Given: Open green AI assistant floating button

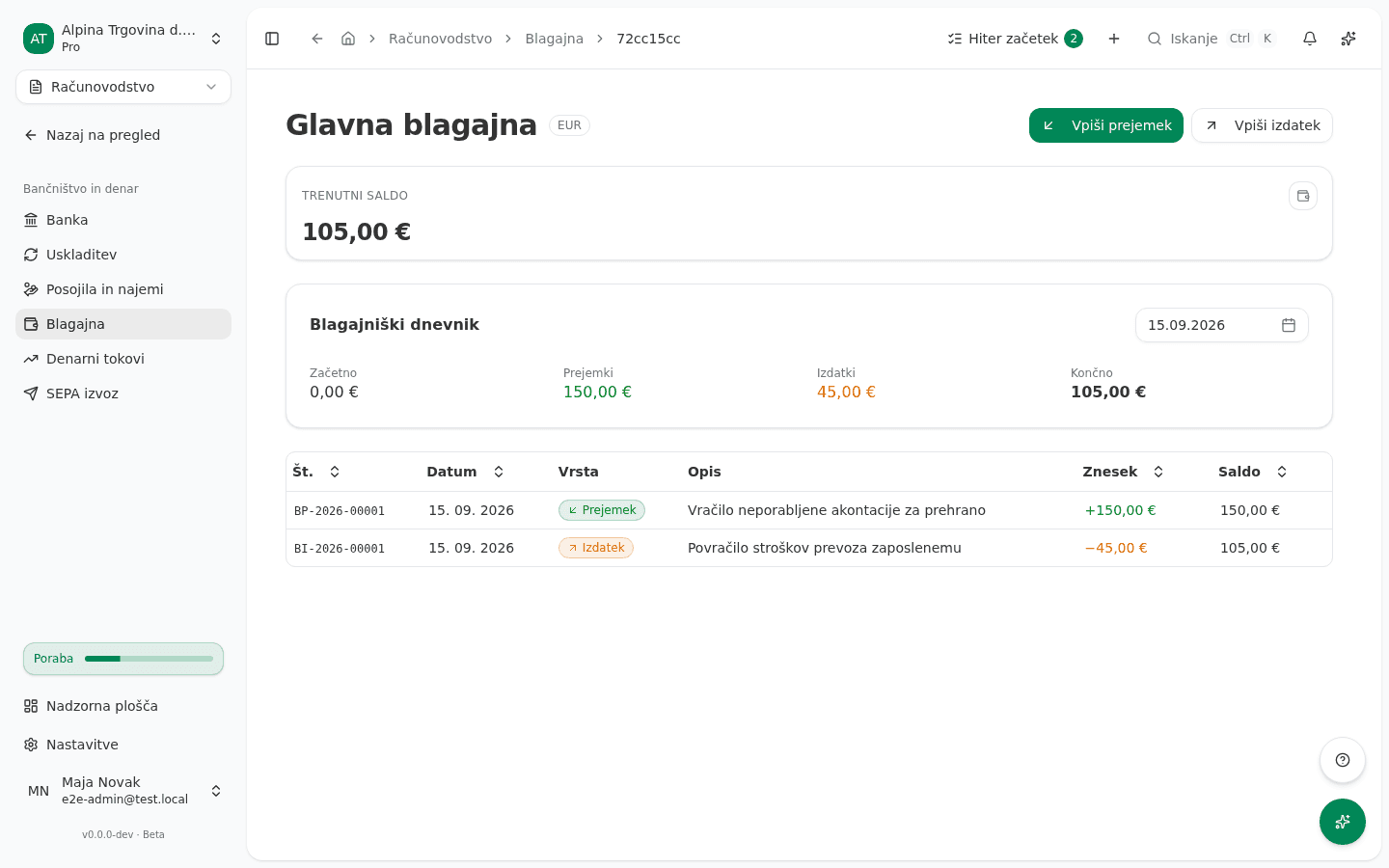Looking at the screenshot, I should pos(1343,822).
